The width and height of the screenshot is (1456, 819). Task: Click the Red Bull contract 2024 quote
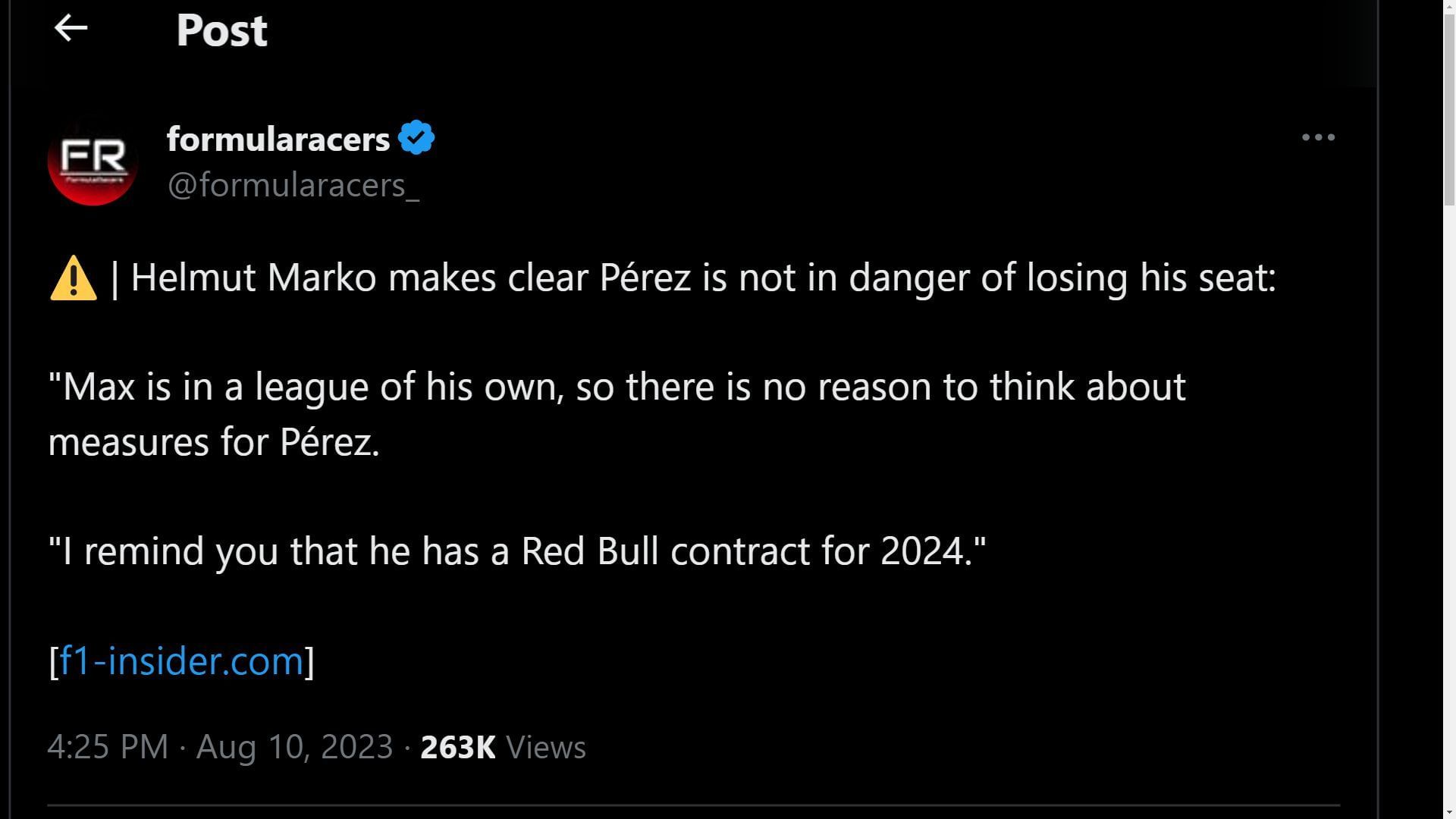tap(517, 551)
